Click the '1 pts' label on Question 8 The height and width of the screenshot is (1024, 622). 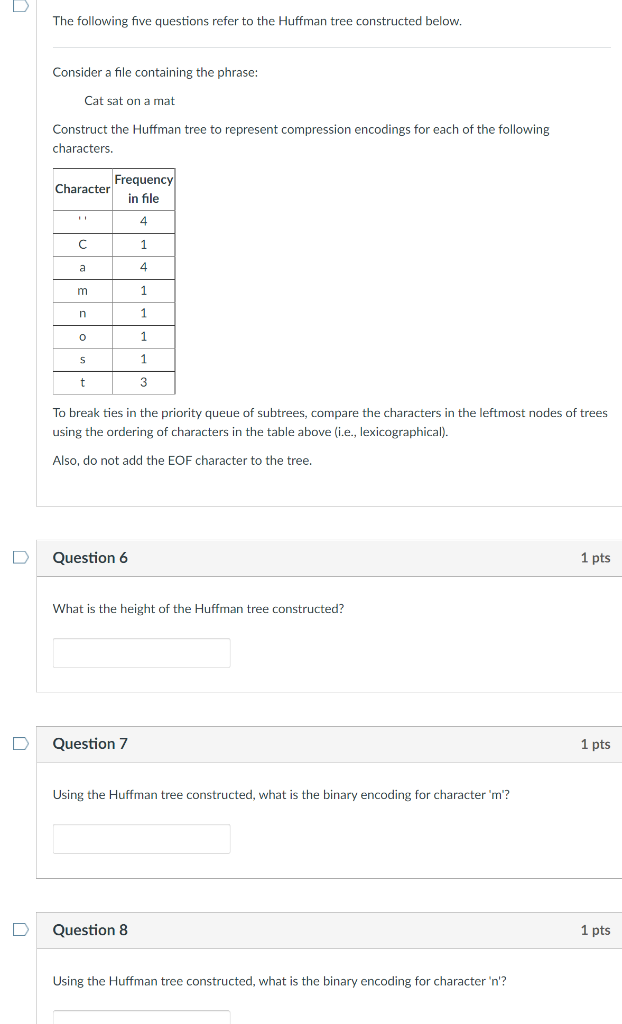point(594,929)
